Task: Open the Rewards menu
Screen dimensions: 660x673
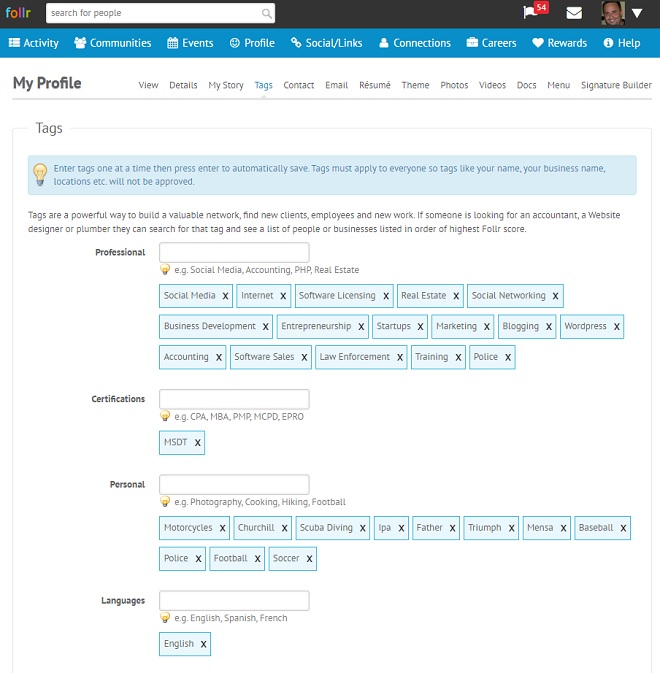Action: tap(559, 43)
